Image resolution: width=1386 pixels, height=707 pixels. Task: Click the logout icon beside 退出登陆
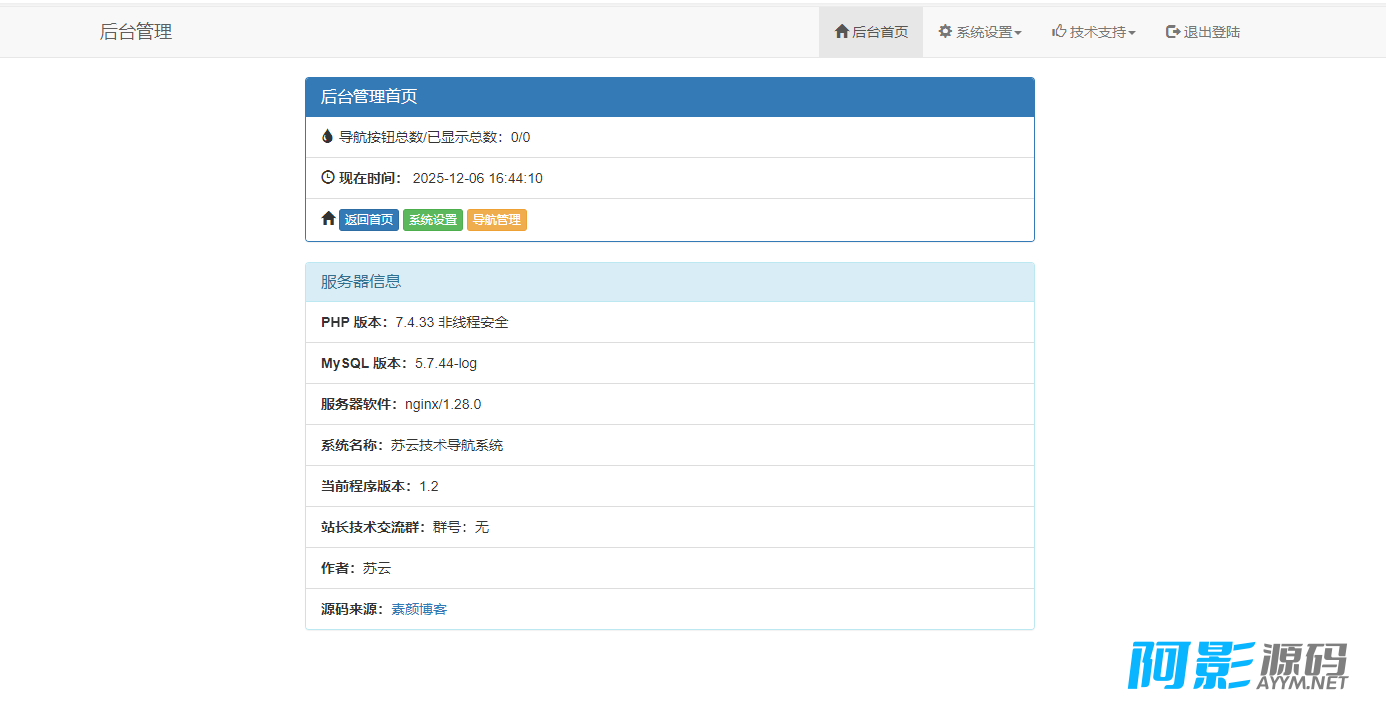click(1173, 32)
